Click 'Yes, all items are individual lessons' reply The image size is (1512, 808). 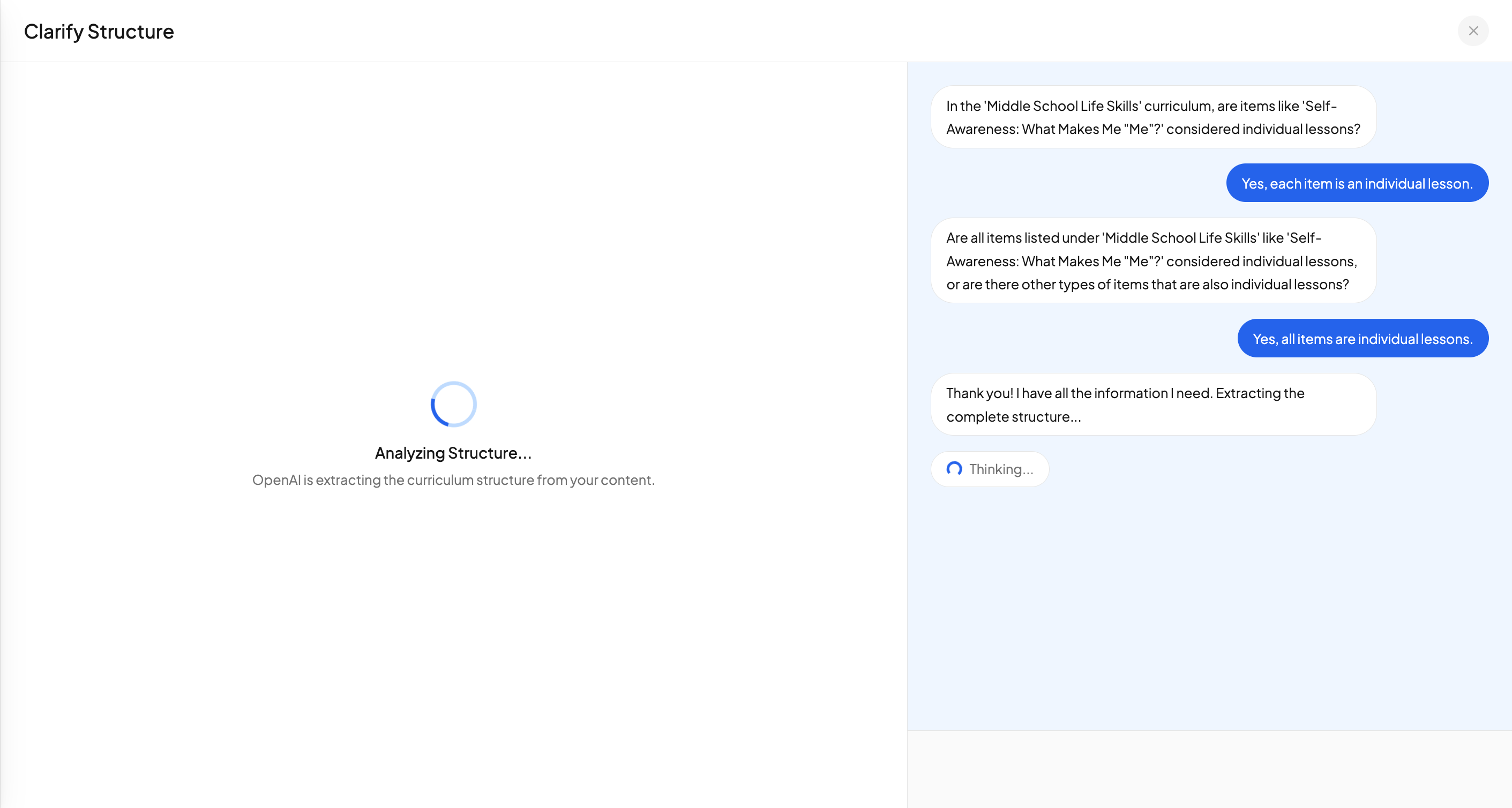(1363, 339)
